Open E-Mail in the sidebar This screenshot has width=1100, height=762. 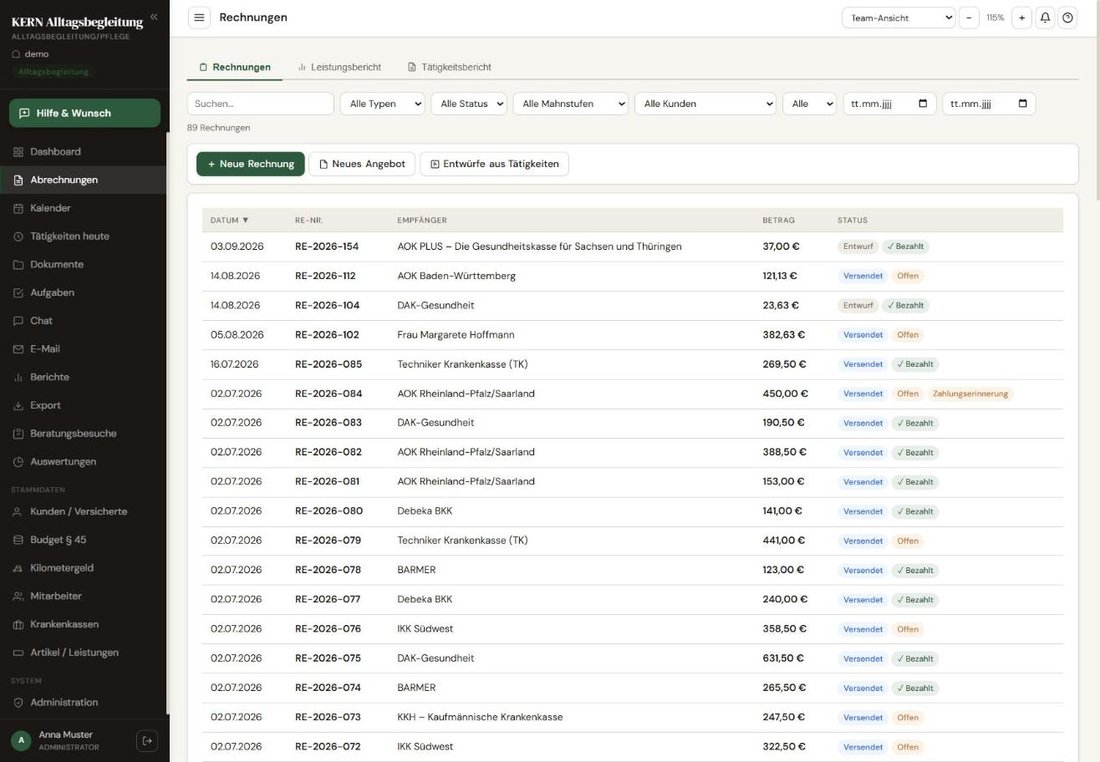[83, 348]
